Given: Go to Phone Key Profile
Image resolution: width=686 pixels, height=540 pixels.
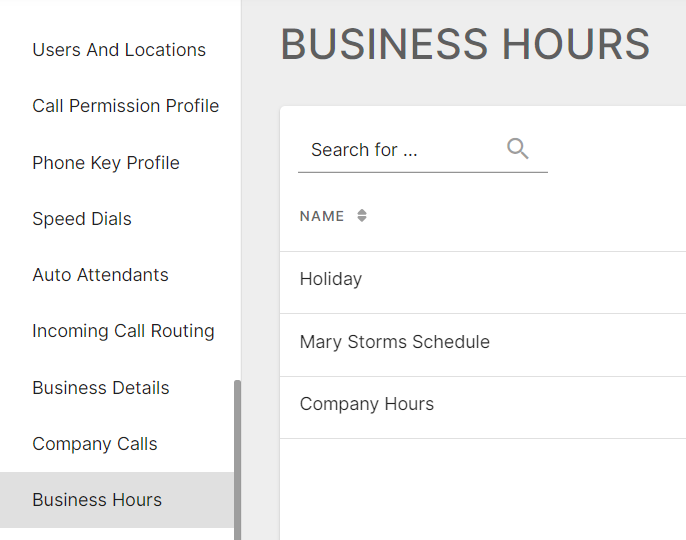Looking at the screenshot, I should coord(106,163).
